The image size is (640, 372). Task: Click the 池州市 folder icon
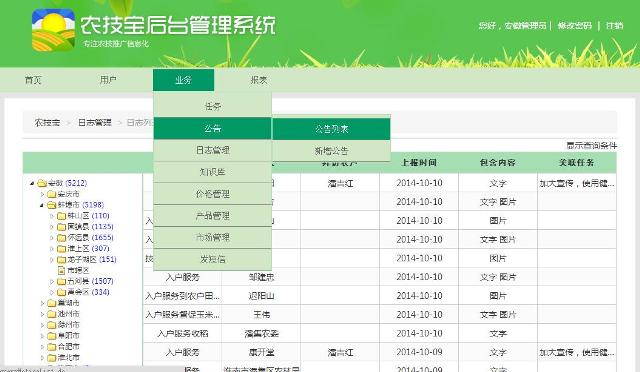[x=52, y=314]
